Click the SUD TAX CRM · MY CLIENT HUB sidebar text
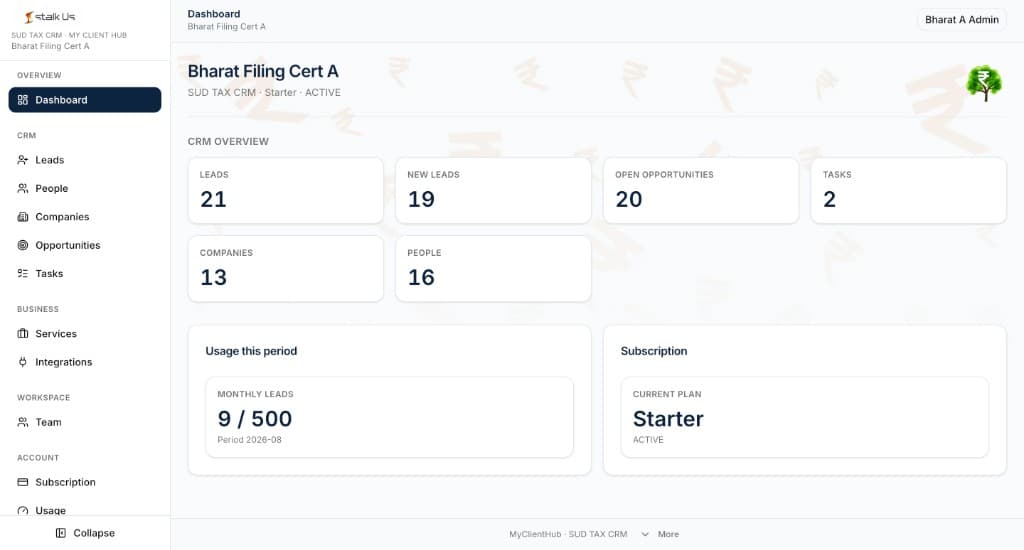 69,35
